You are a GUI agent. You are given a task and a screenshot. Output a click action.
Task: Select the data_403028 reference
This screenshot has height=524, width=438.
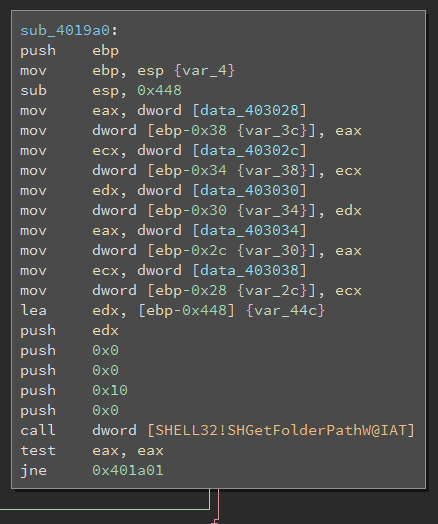coord(249,111)
